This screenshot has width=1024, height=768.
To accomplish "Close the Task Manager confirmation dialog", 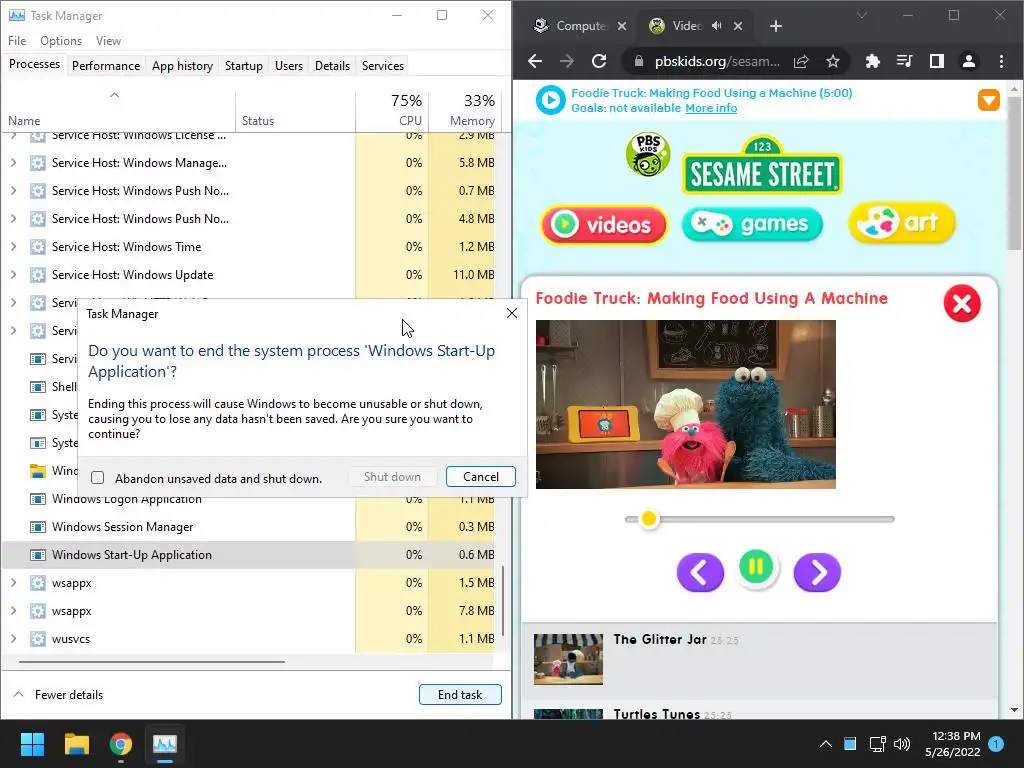I will click(512, 313).
